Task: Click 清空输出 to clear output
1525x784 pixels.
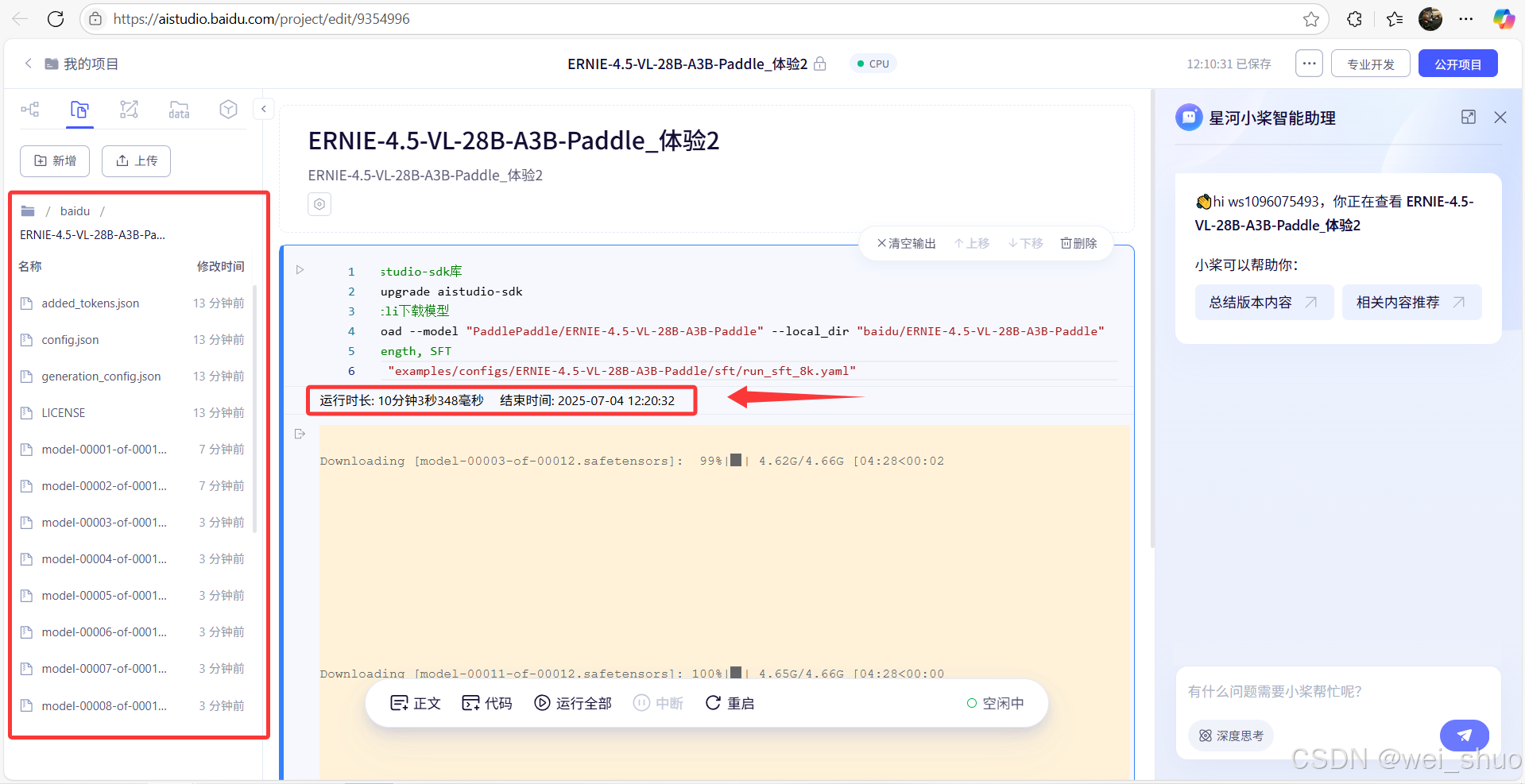Action: [x=907, y=243]
